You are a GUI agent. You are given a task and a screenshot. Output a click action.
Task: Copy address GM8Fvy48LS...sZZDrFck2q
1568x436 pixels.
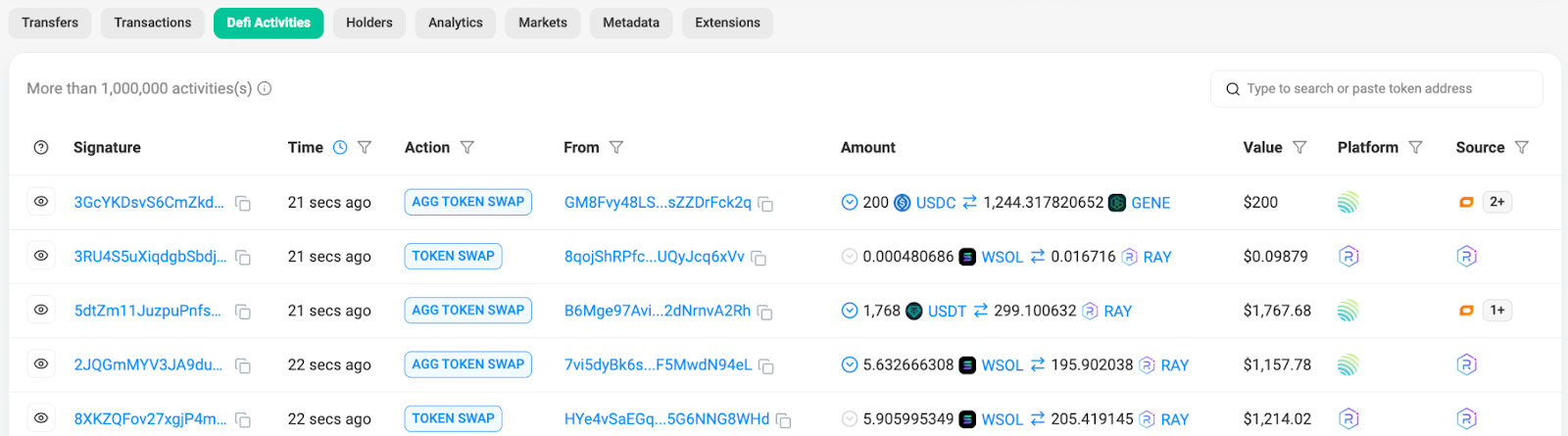(x=766, y=204)
